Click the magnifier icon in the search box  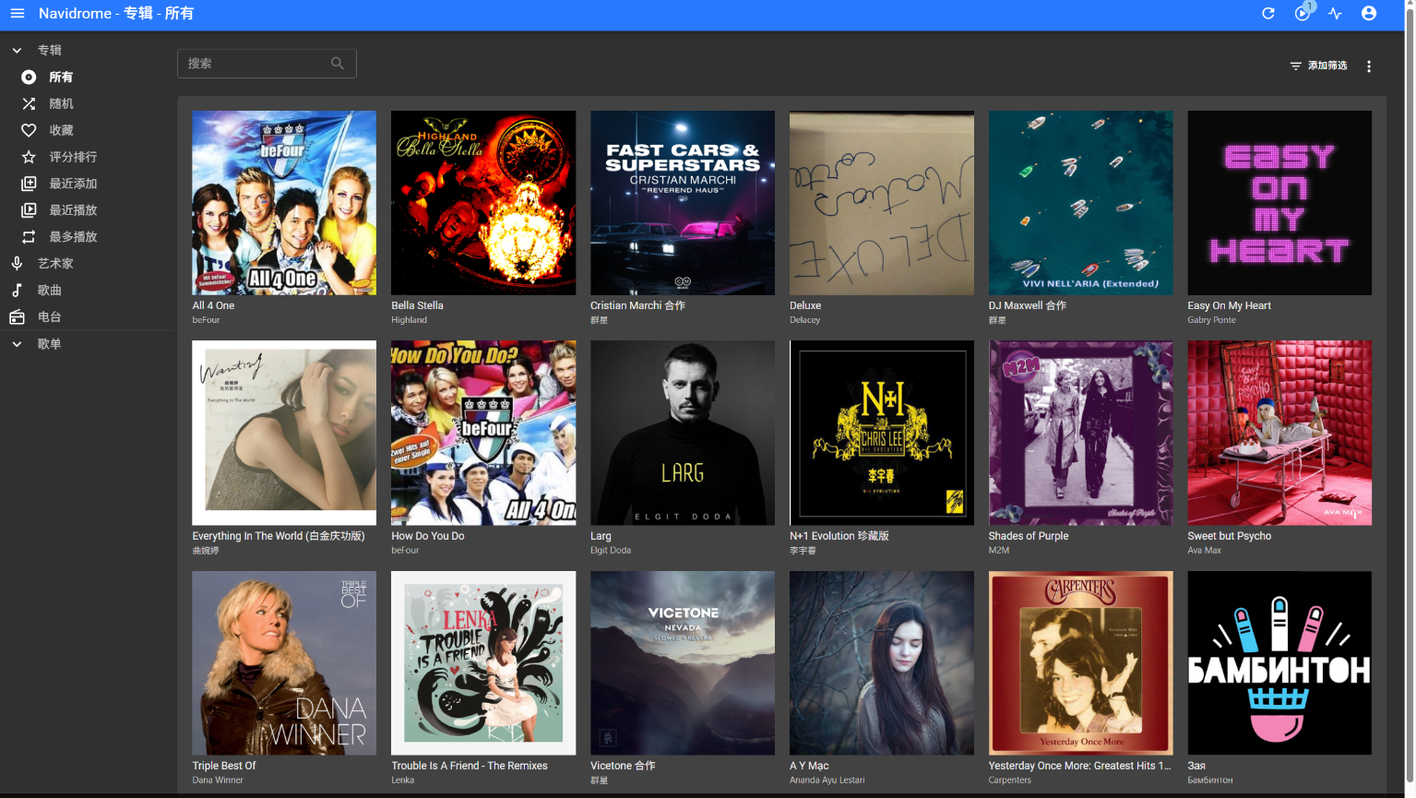click(337, 63)
